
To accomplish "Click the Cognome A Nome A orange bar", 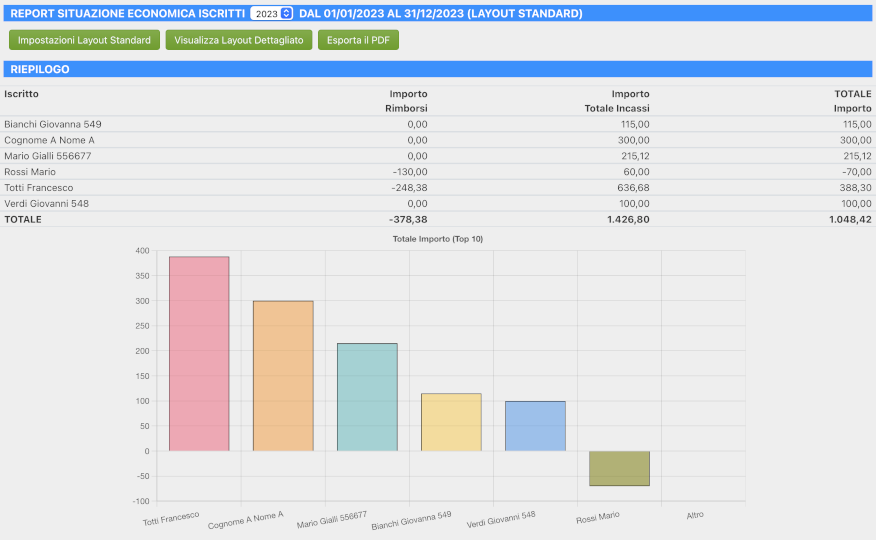I will [283, 376].
